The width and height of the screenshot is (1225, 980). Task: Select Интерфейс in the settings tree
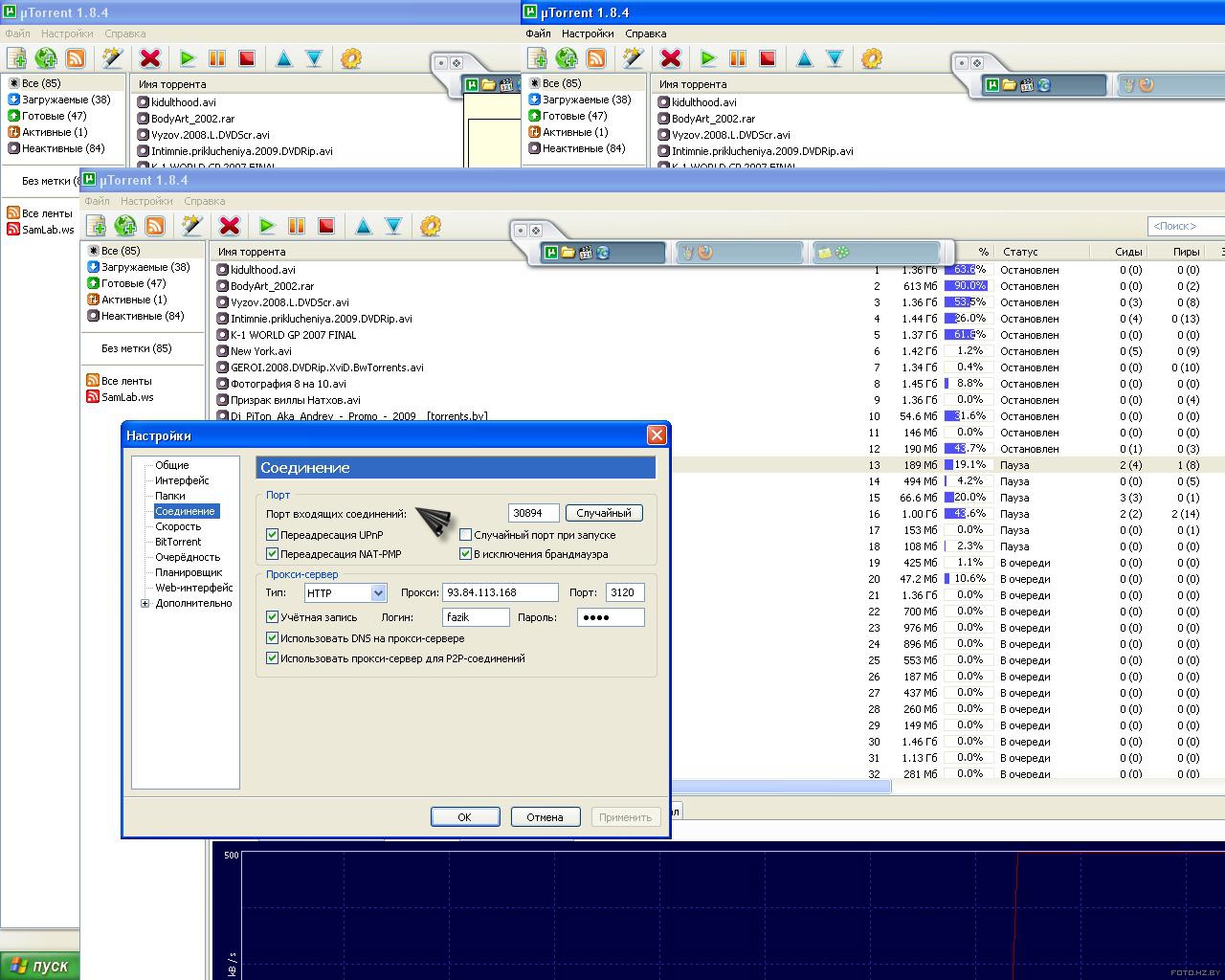pyautogui.click(x=182, y=480)
